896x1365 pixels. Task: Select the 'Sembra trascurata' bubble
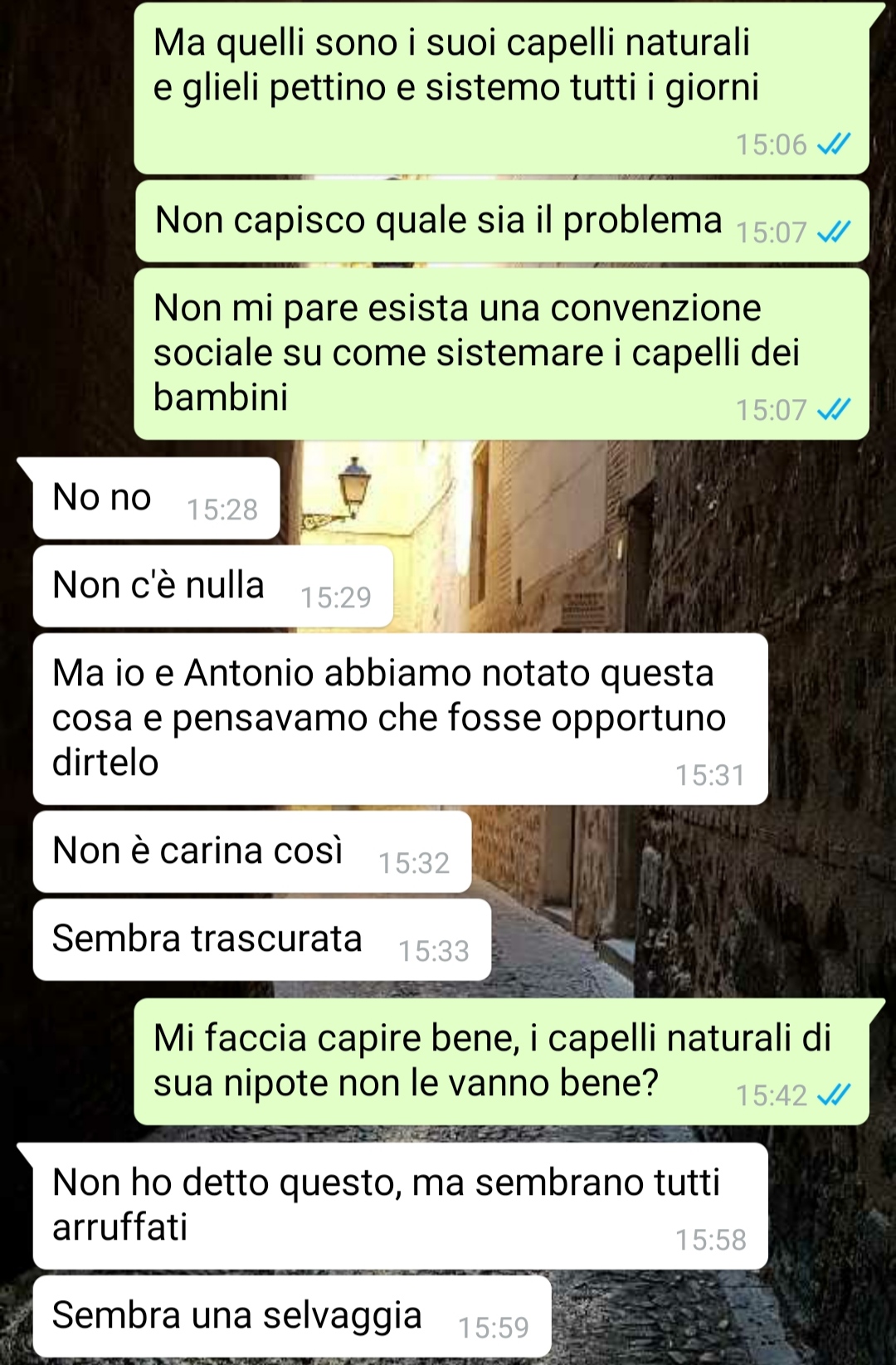pyautogui.click(x=262, y=939)
